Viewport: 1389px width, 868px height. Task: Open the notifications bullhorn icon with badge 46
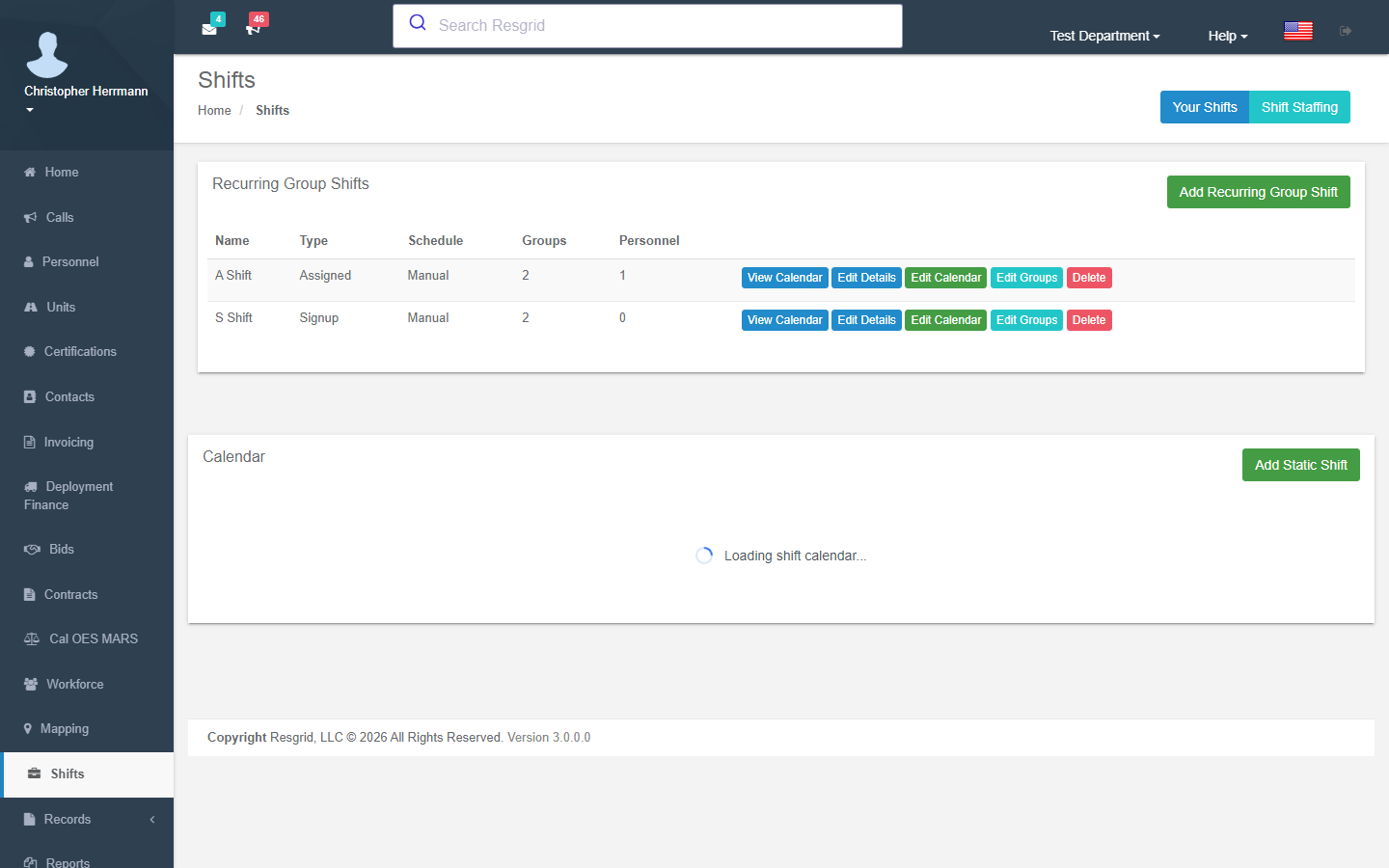tap(254, 29)
